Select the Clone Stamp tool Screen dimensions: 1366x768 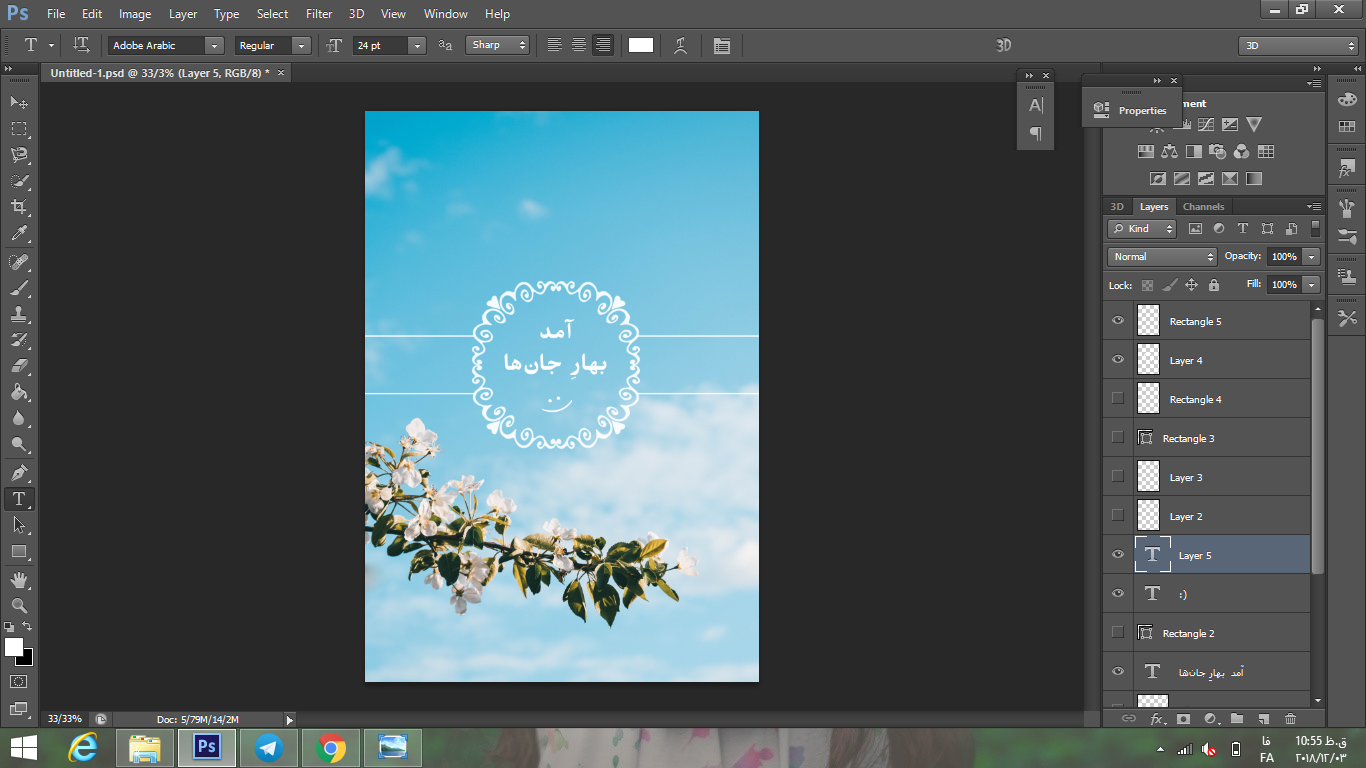(x=19, y=314)
